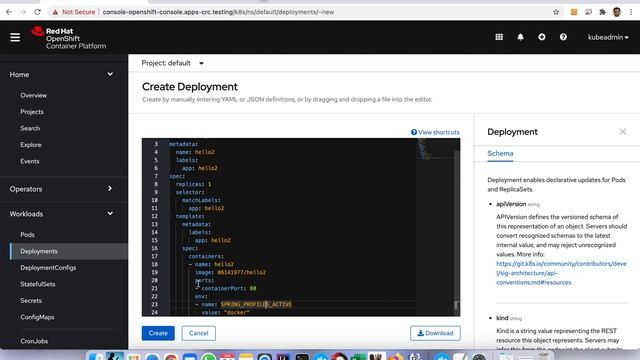
Task: Open Secrets in the sidebar
Action: pyautogui.click(x=31, y=301)
